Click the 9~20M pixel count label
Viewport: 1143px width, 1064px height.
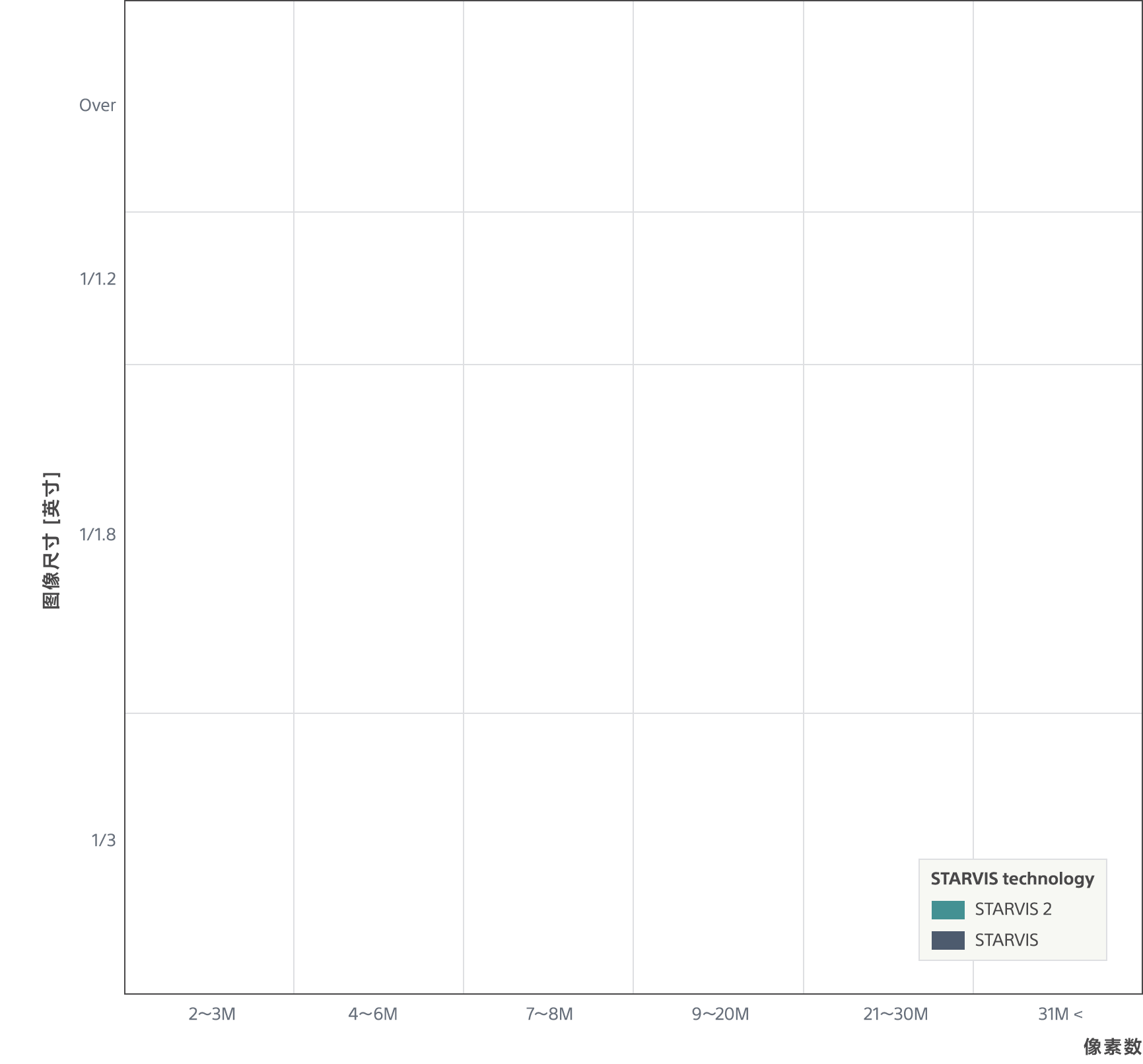coord(720,1014)
